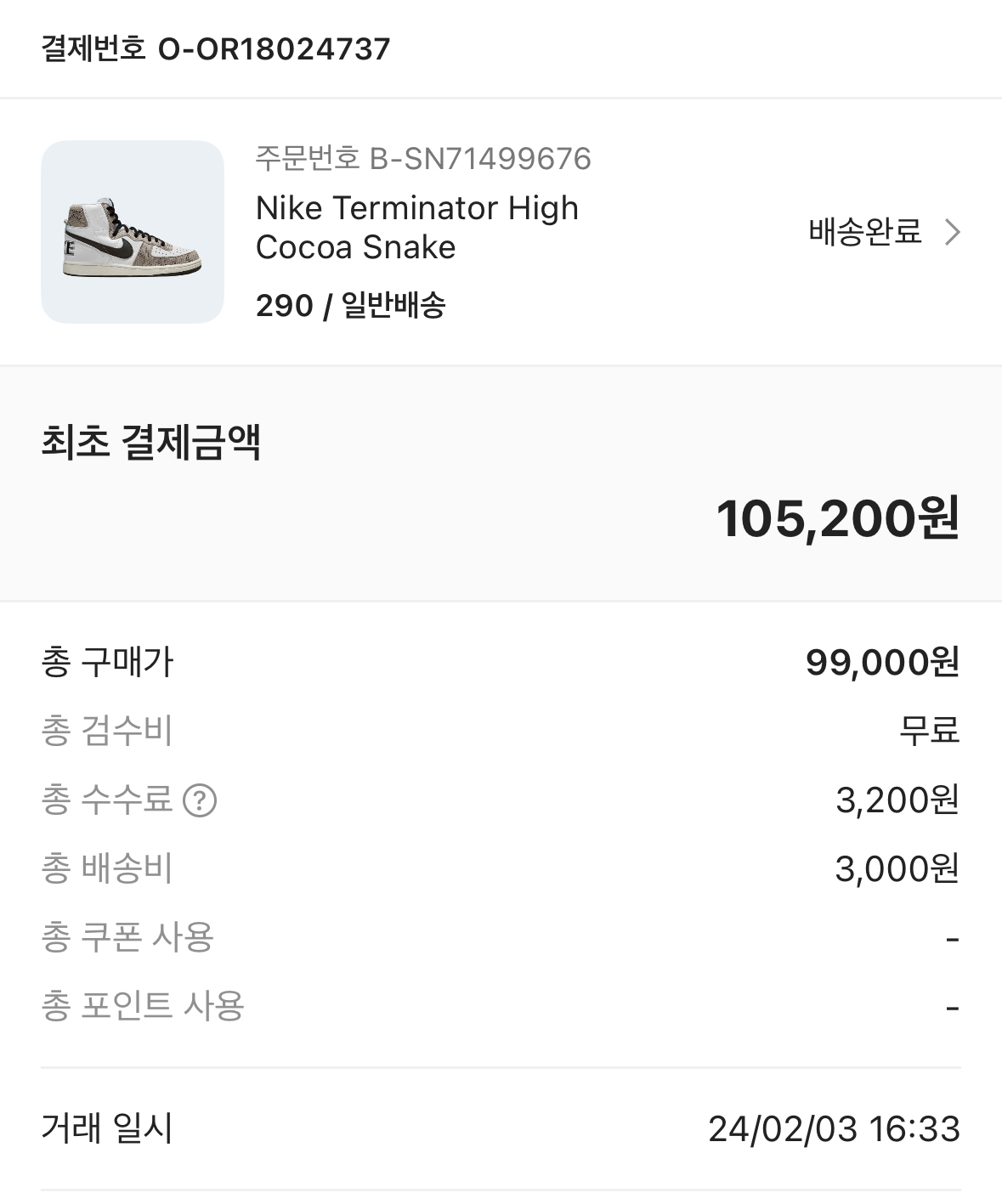Click the 총 검수비 label
Screen dimensions: 1002x1204
(107, 731)
